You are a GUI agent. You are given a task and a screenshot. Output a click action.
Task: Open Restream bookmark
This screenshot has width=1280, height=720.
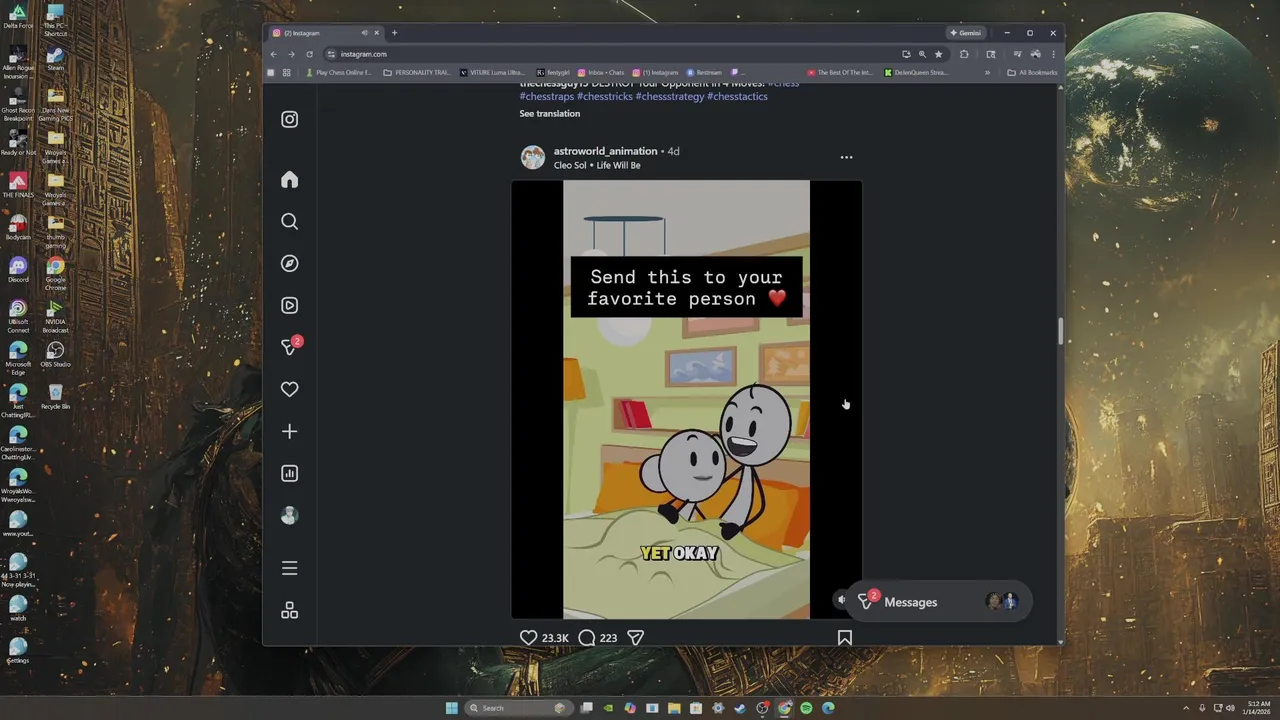(704, 72)
